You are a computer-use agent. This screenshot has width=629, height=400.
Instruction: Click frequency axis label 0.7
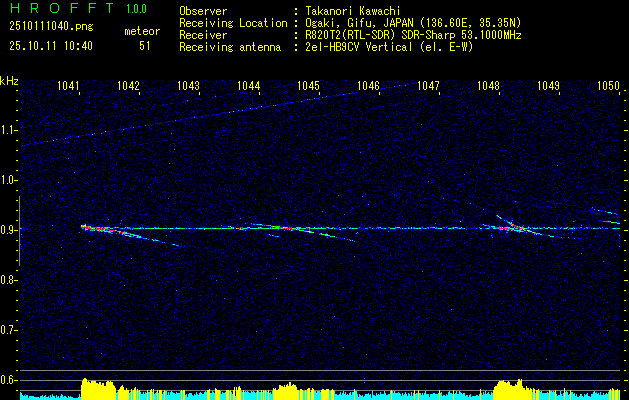coord(8,330)
